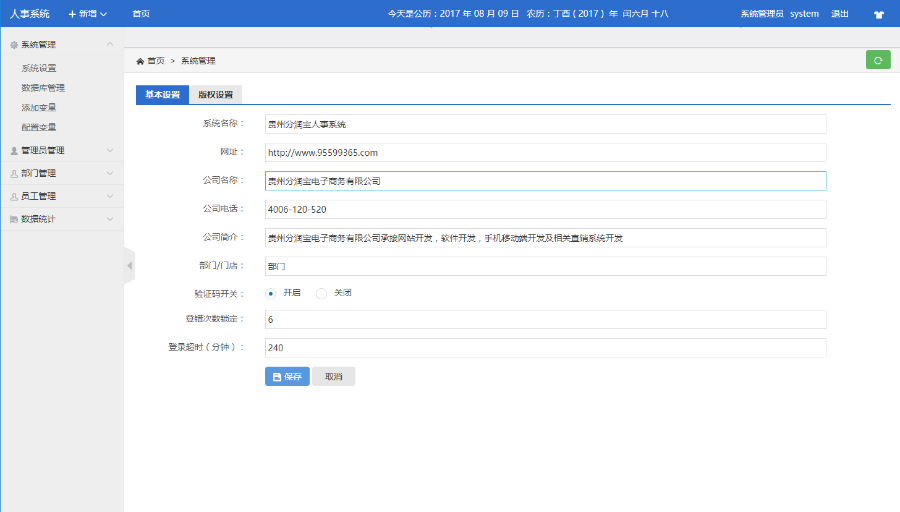Viewport: 900px width, 512px height.
Task: Click the 公司电话 input field
Action: point(545,209)
